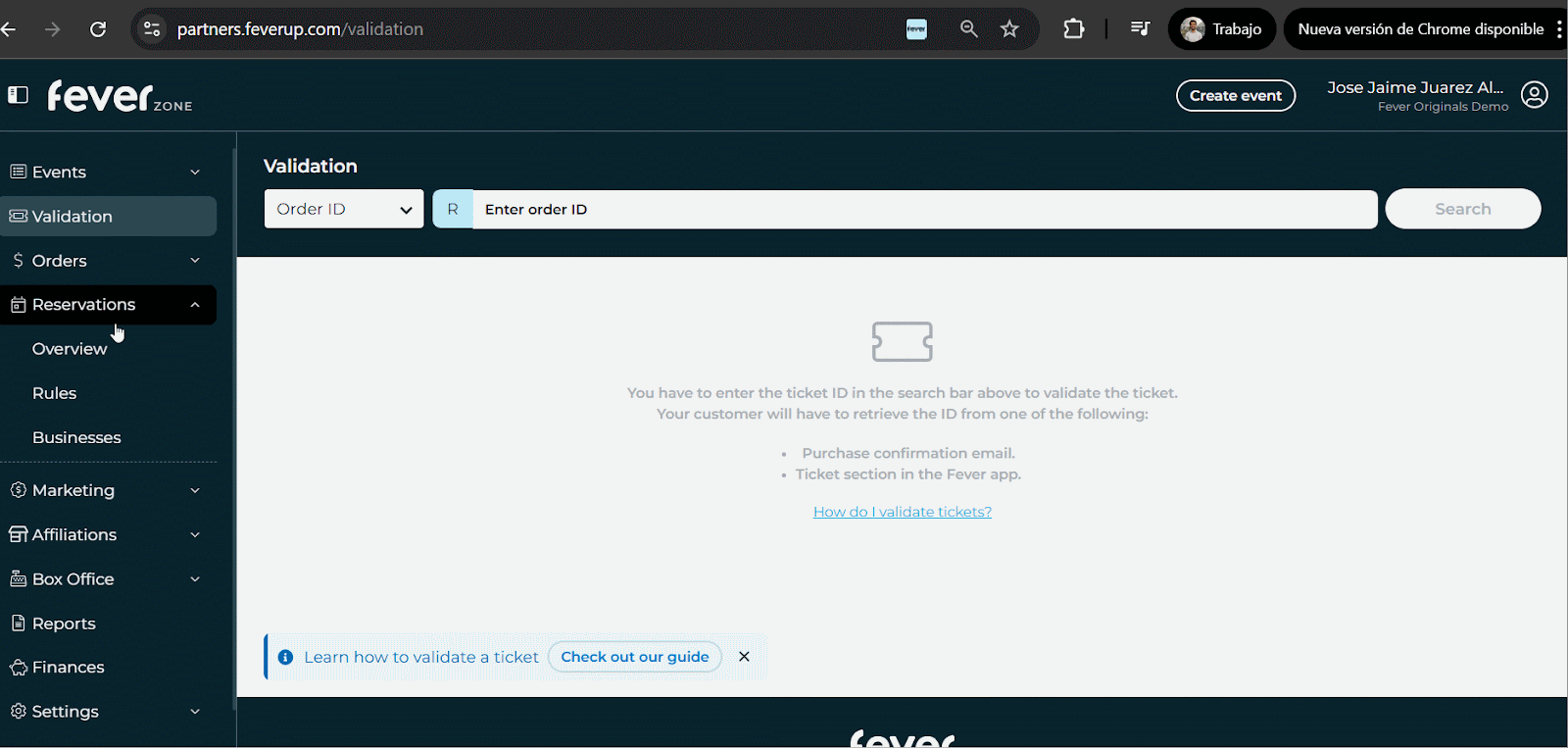This screenshot has height=748, width=1568.
Task: Click the Marketing icon
Action: [18, 490]
